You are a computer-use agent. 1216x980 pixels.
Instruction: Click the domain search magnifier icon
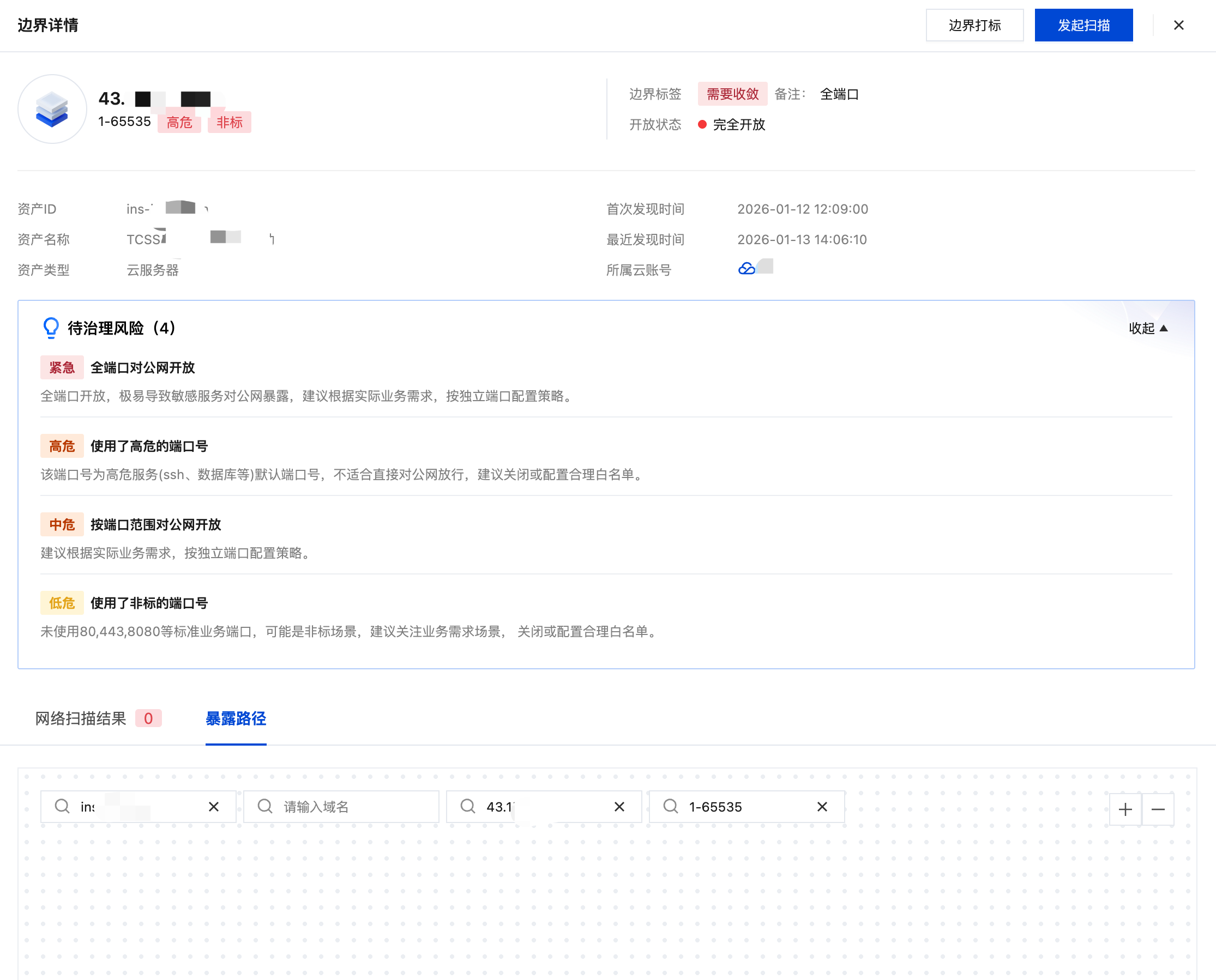[265, 806]
